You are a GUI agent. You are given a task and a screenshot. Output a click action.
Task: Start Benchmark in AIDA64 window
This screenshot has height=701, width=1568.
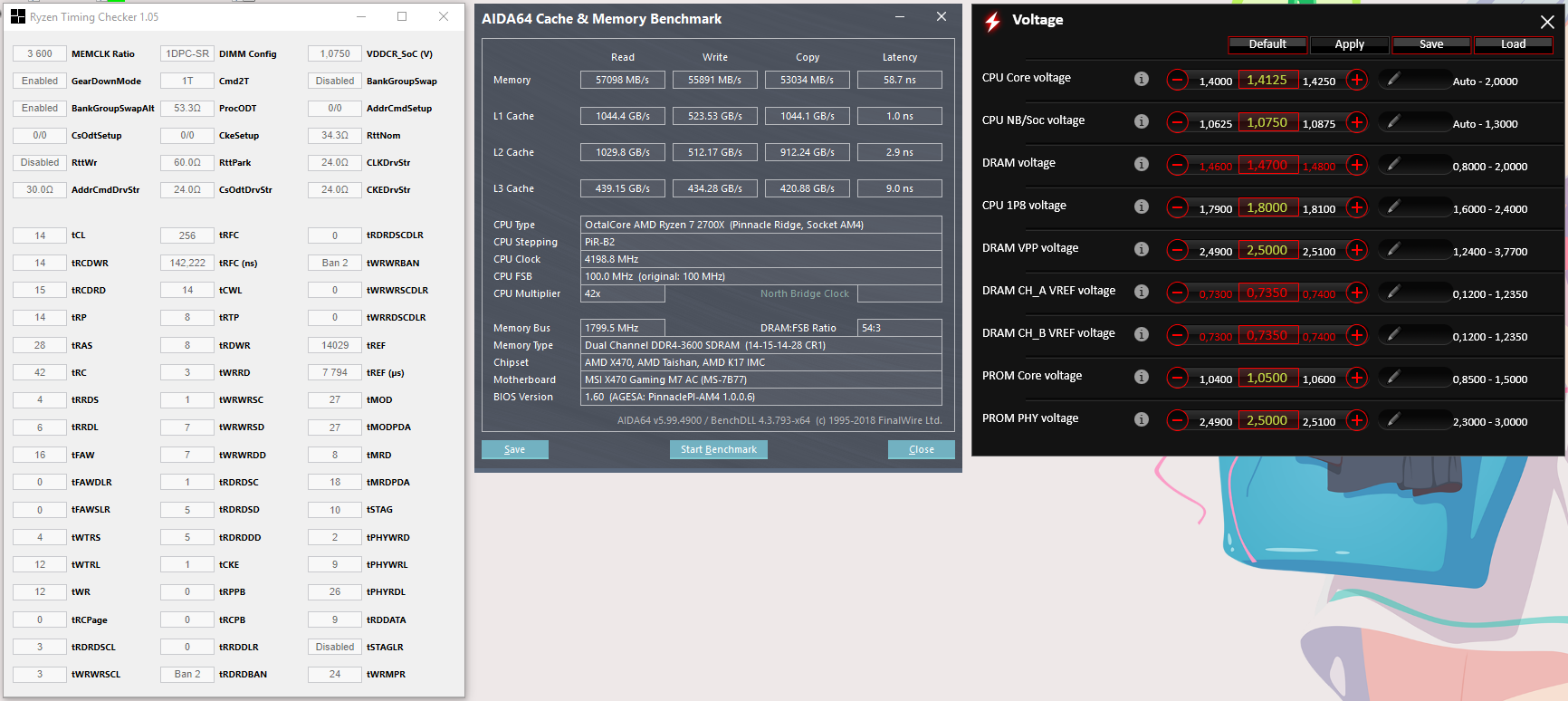(719, 449)
